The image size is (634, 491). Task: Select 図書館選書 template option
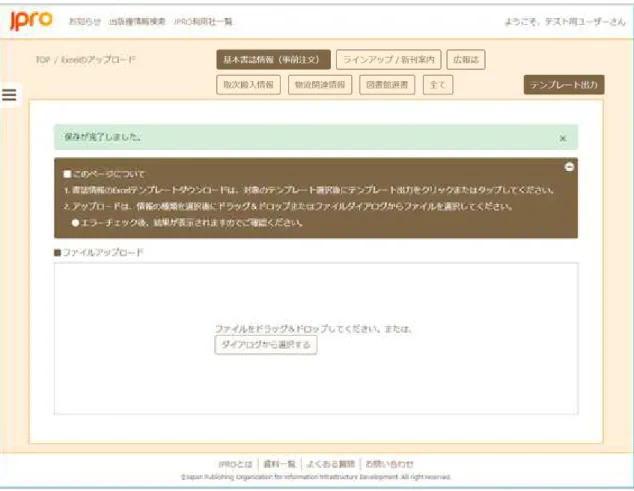click(x=387, y=85)
